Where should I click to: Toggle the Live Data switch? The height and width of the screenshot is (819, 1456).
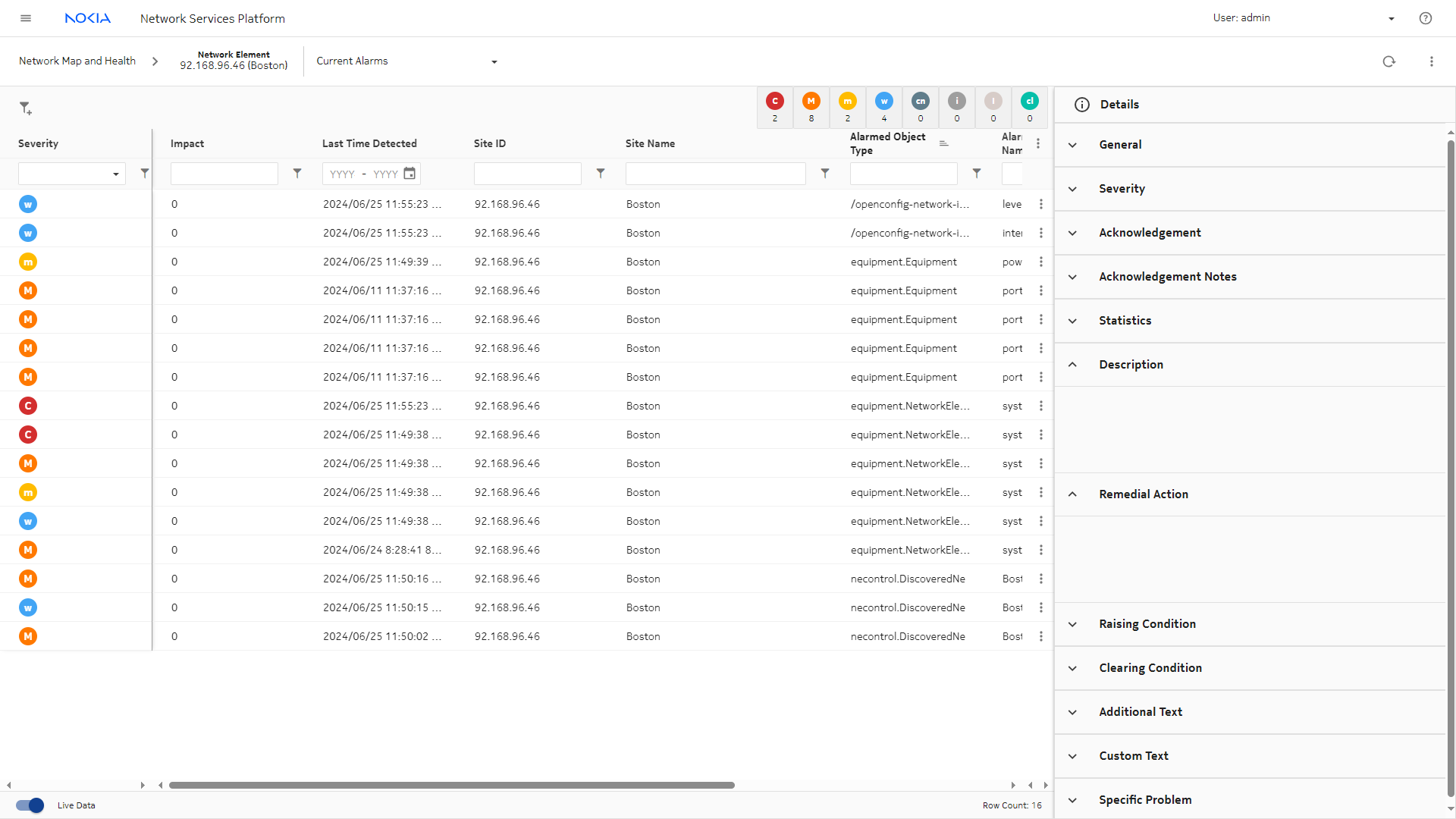[x=30, y=805]
